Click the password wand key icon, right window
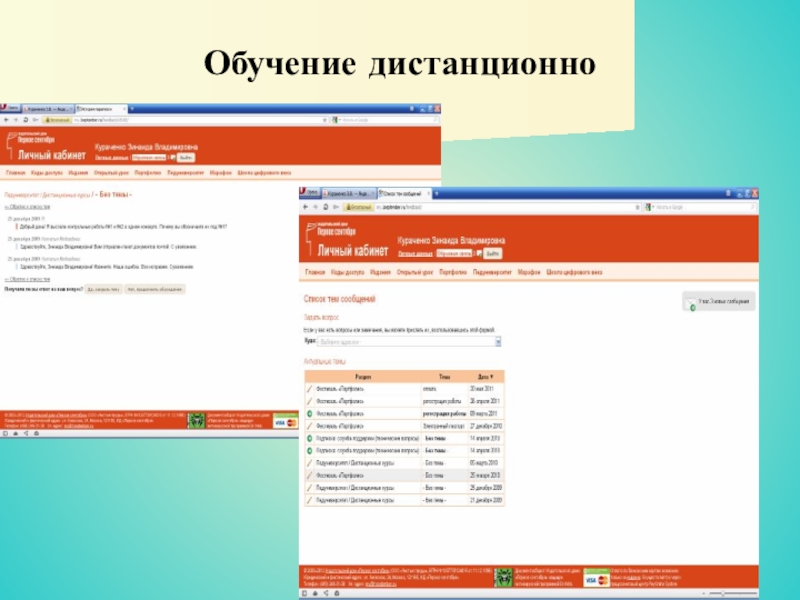The height and width of the screenshot is (600, 800). (336, 207)
